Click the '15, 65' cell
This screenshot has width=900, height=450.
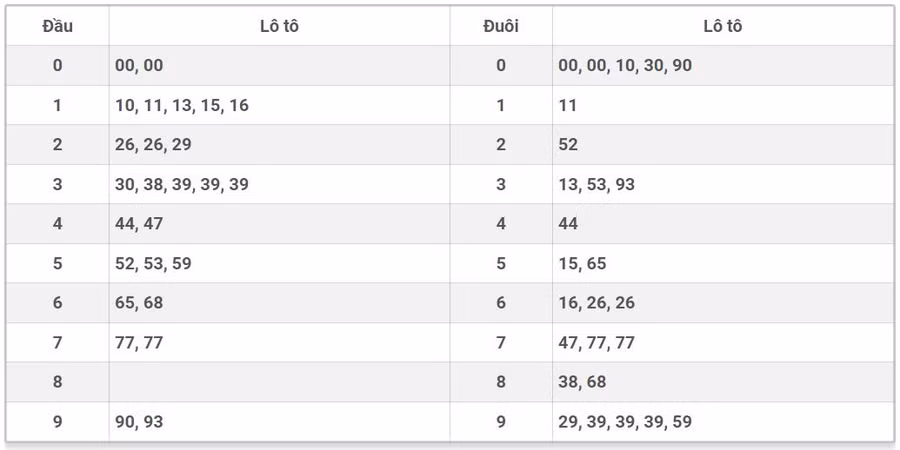tap(582, 264)
